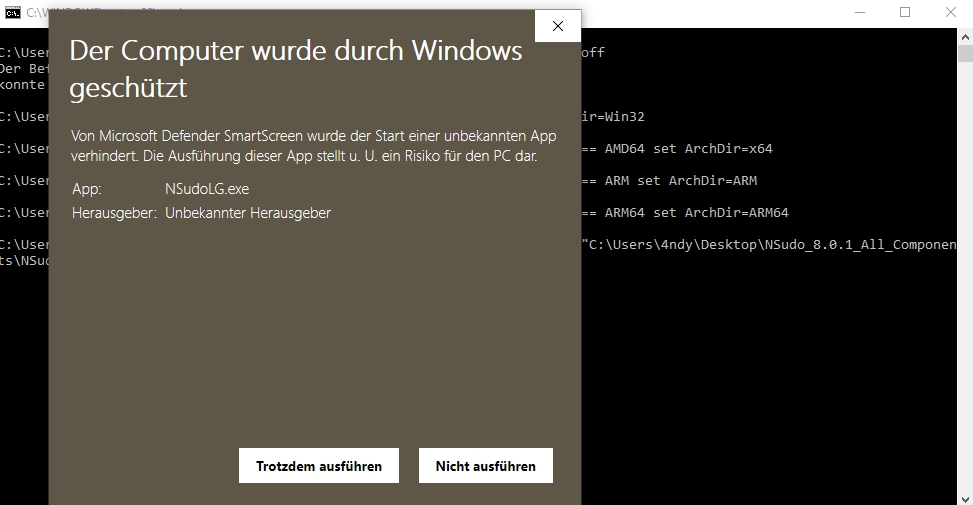Open the command prompt window icon menu

tap(12, 12)
